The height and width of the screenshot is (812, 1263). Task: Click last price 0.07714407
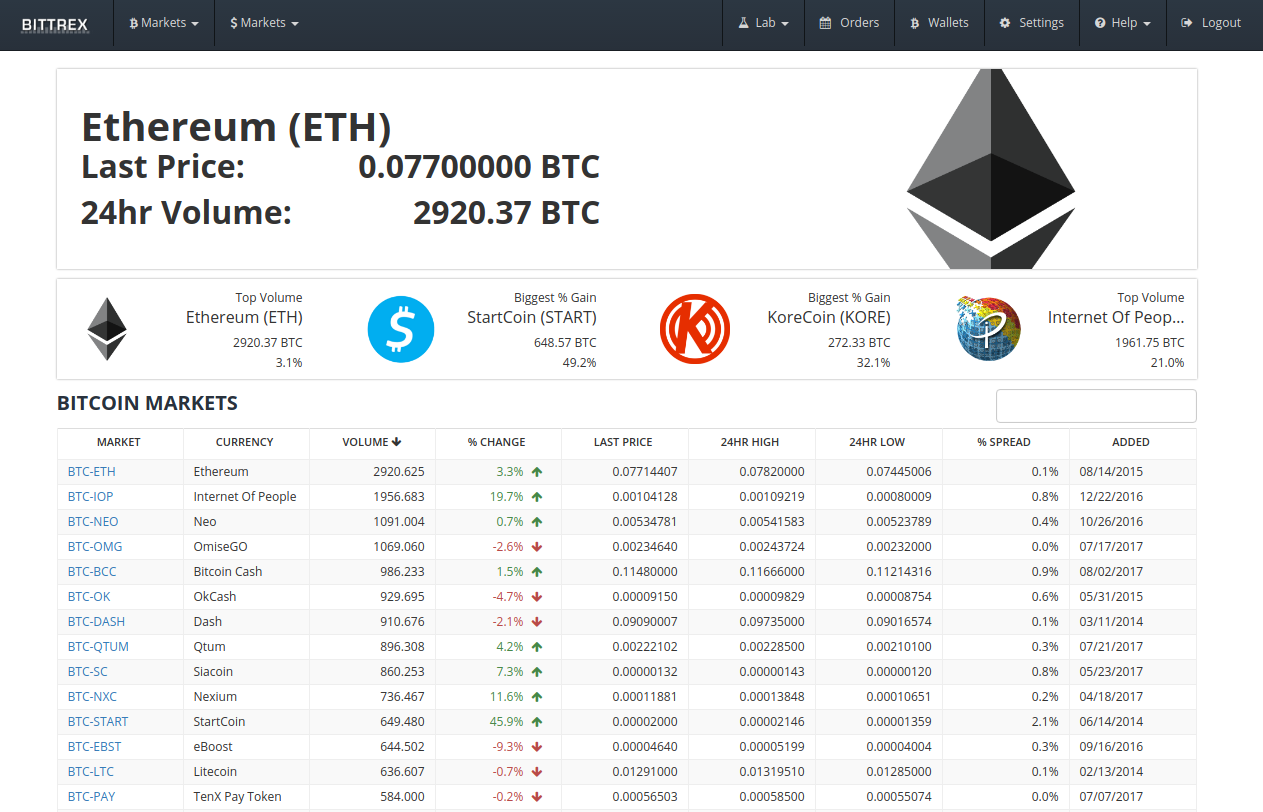[x=645, y=472]
